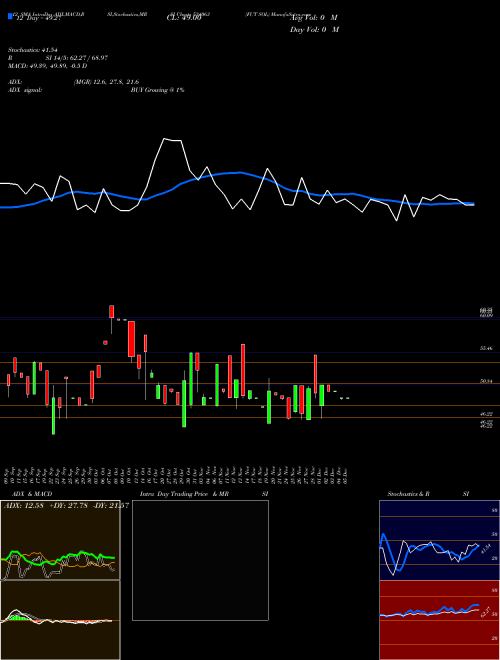Click the 'Avg Vol: 0 M' label

(x=314, y=18)
